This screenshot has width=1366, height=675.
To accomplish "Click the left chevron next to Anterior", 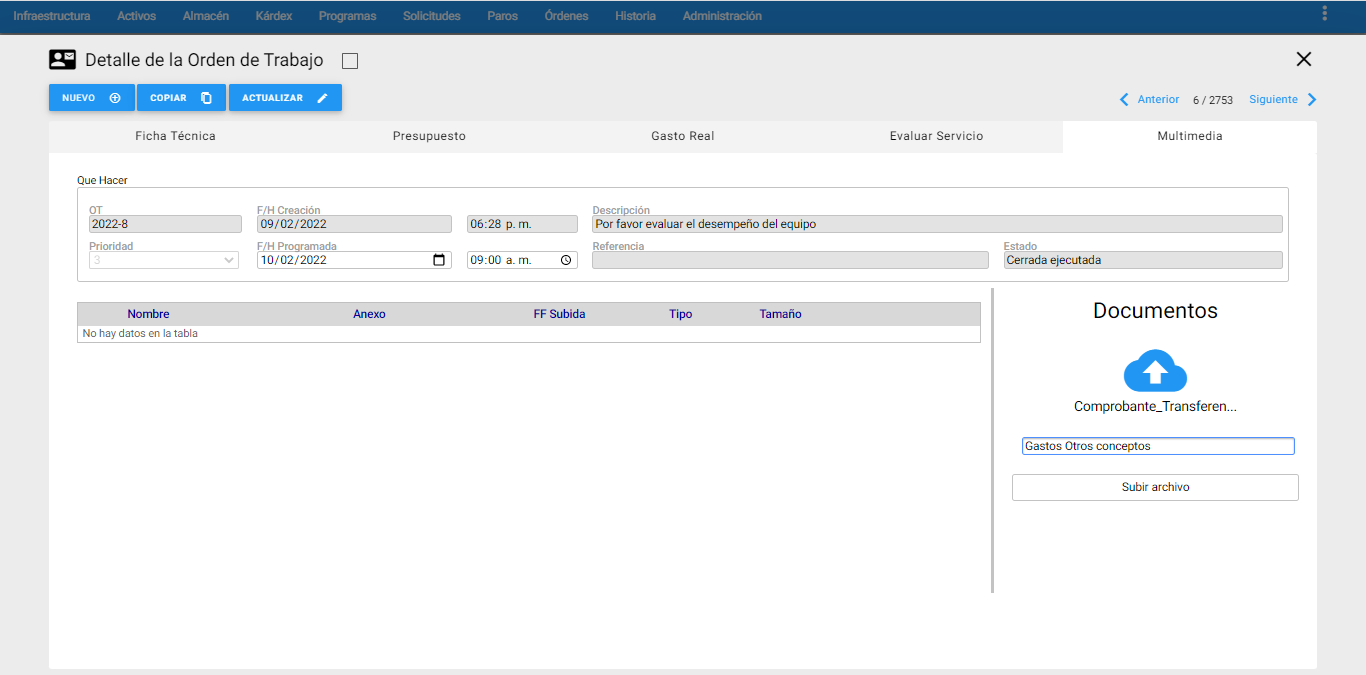I will click(x=1124, y=100).
